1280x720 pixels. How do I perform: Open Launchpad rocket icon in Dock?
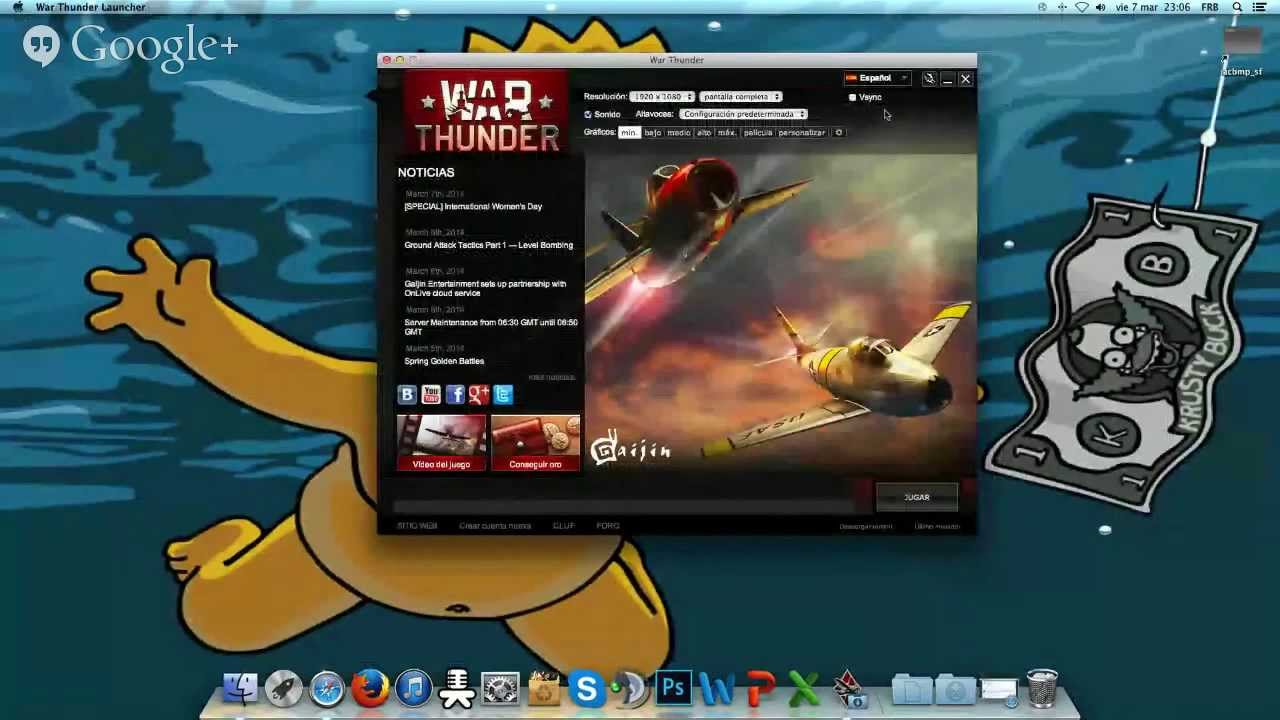[x=284, y=688]
